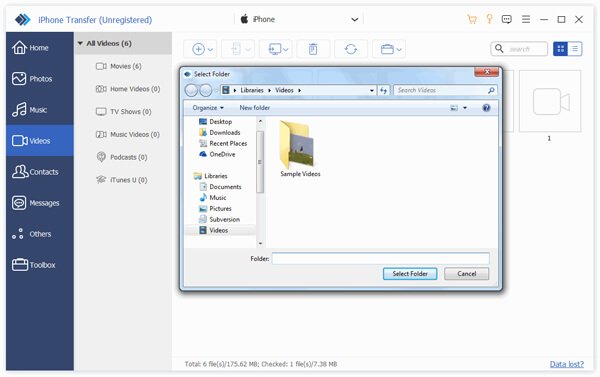600x377 pixels.
Task: Open the Organize dropdown menu
Action: (208, 108)
